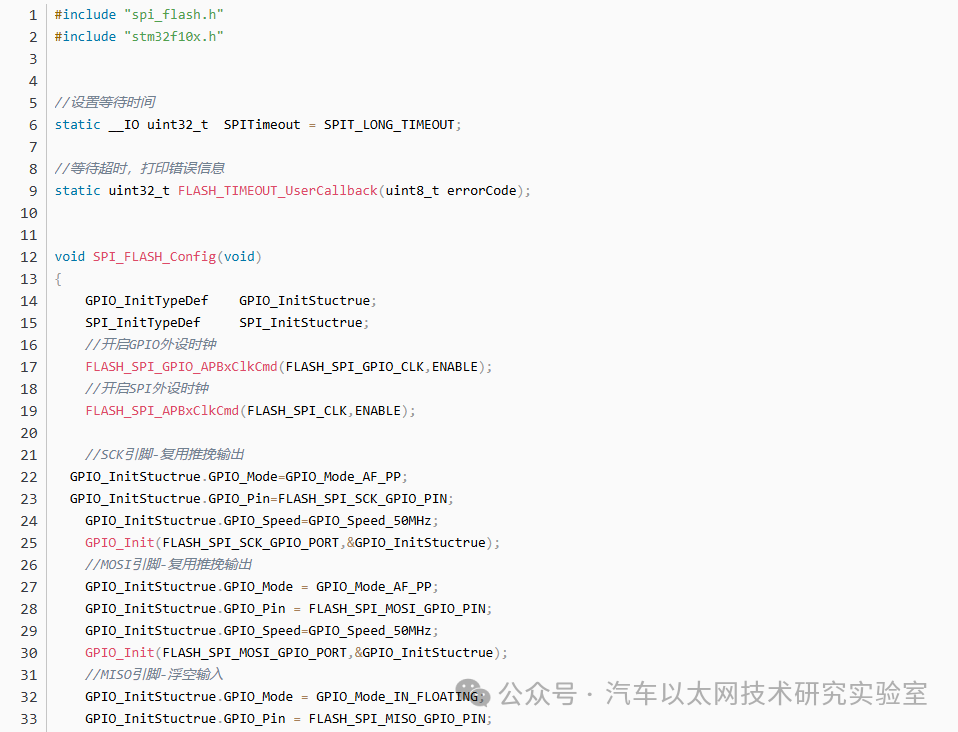Screen dimensions: 958x732
Task: Click FLASH_SPI_APBxClkCmd call on line 19
Action: coord(163,411)
